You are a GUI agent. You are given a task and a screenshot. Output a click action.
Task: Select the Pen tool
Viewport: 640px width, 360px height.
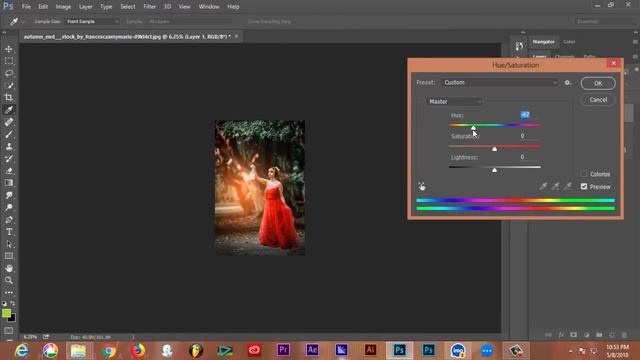click(x=9, y=220)
